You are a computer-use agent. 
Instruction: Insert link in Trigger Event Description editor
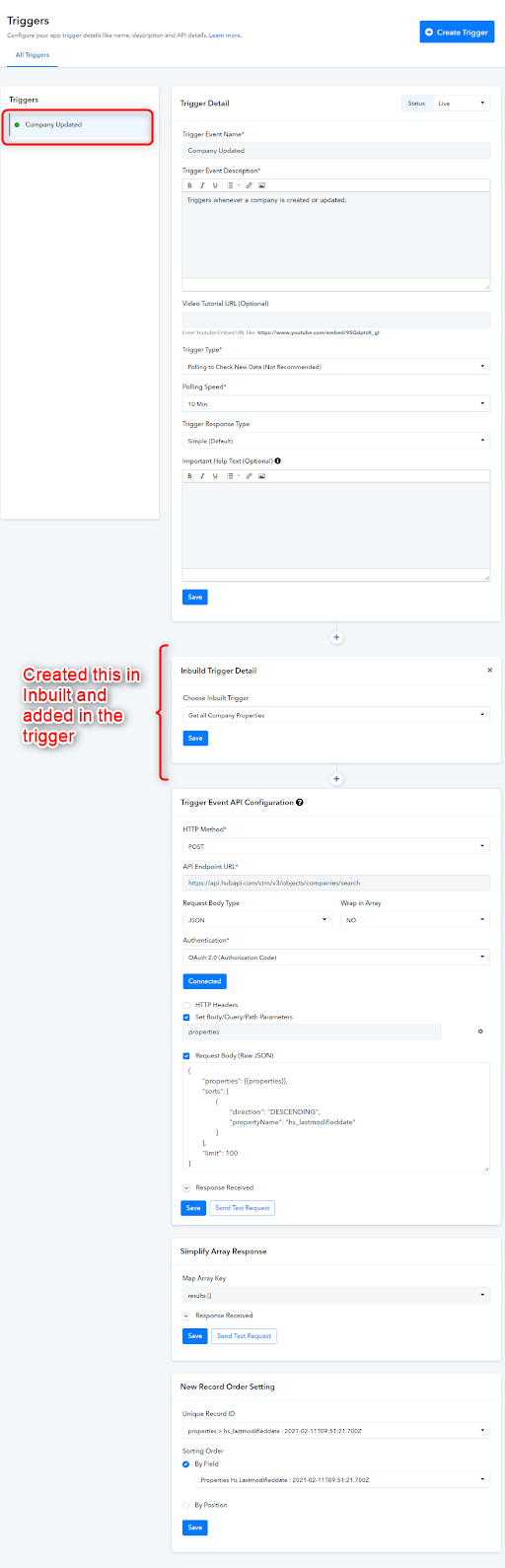coord(249,185)
